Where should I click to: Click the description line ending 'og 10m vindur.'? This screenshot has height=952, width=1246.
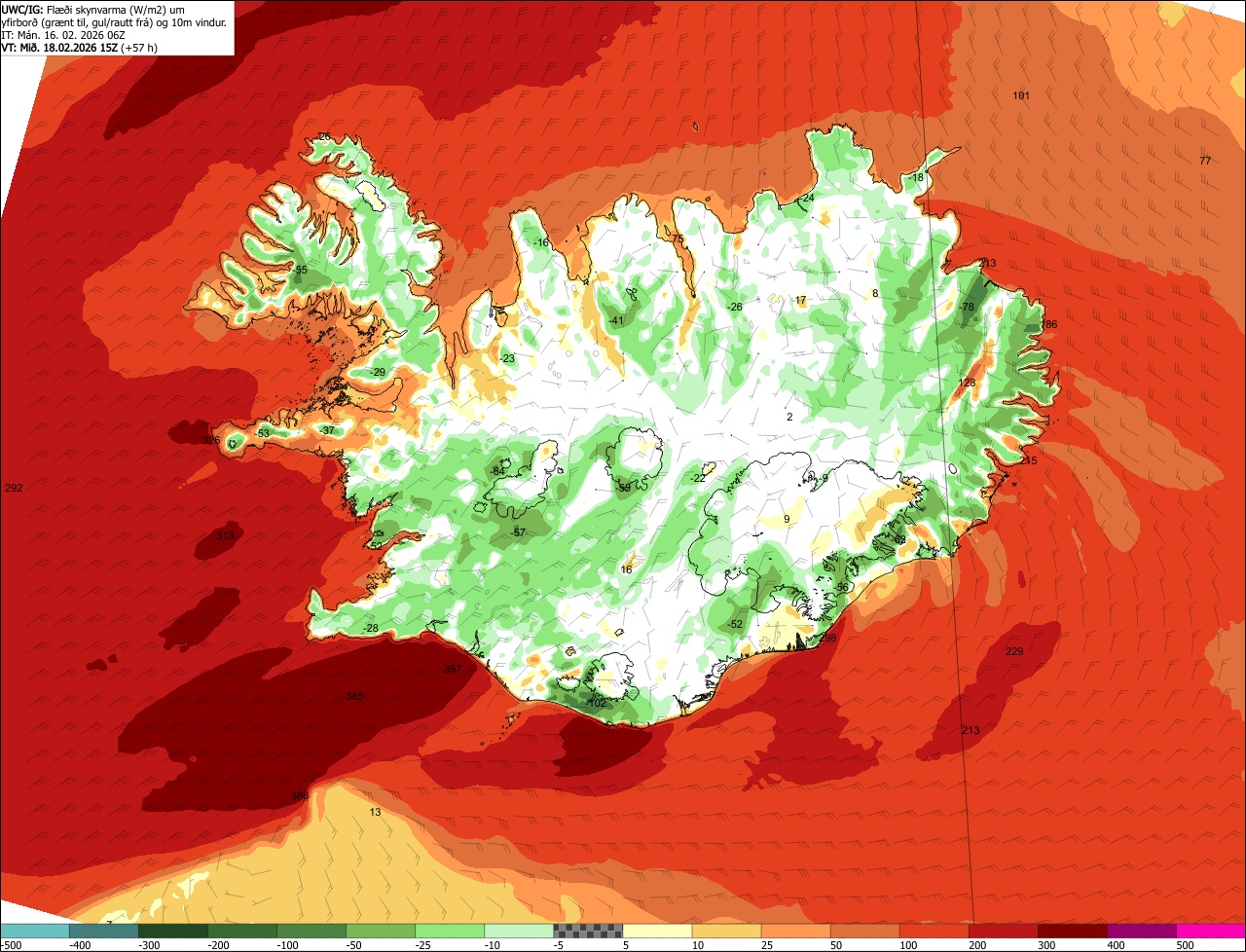(x=115, y=21)
